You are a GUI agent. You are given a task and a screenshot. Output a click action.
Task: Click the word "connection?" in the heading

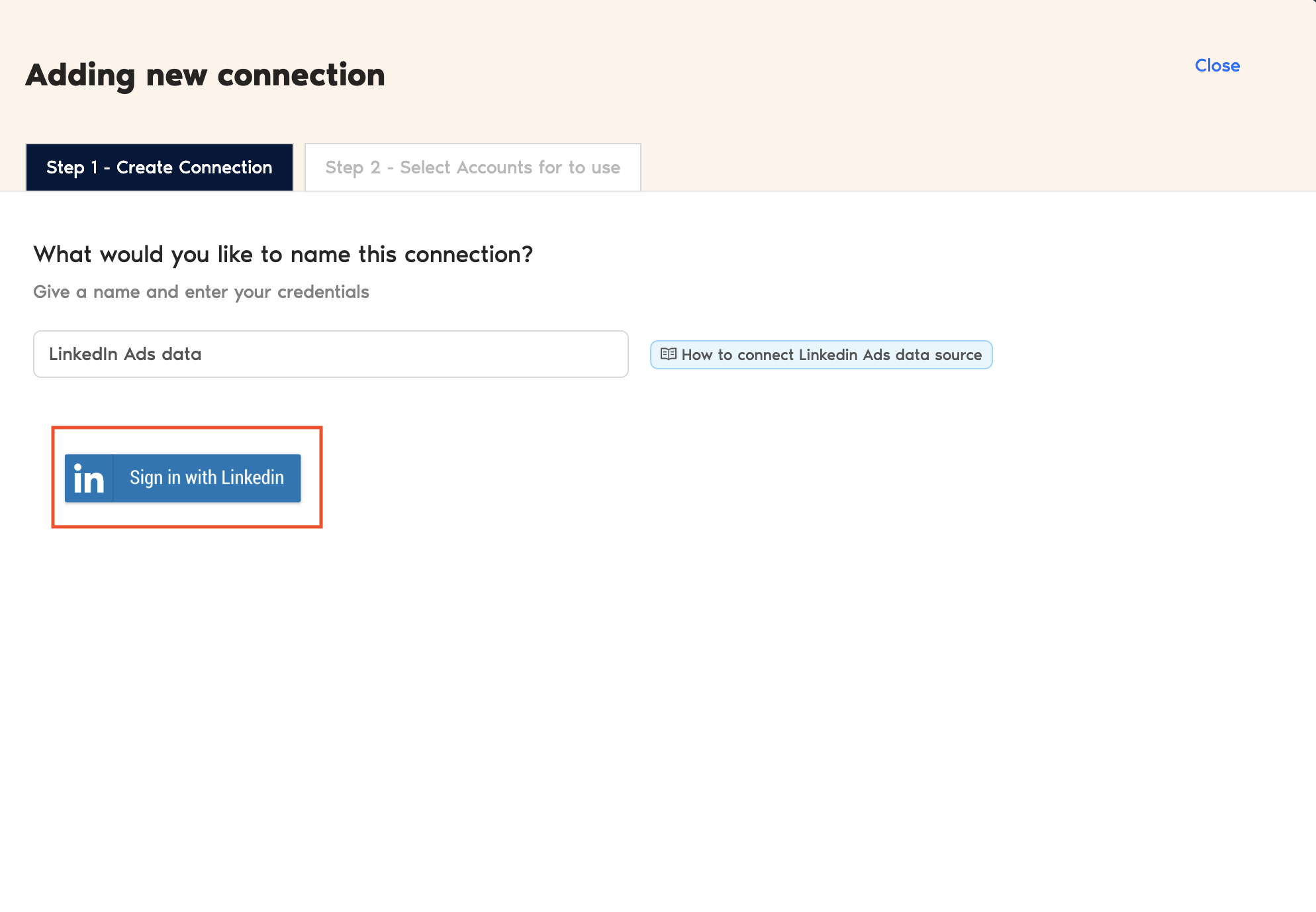(x=469, y=254)
